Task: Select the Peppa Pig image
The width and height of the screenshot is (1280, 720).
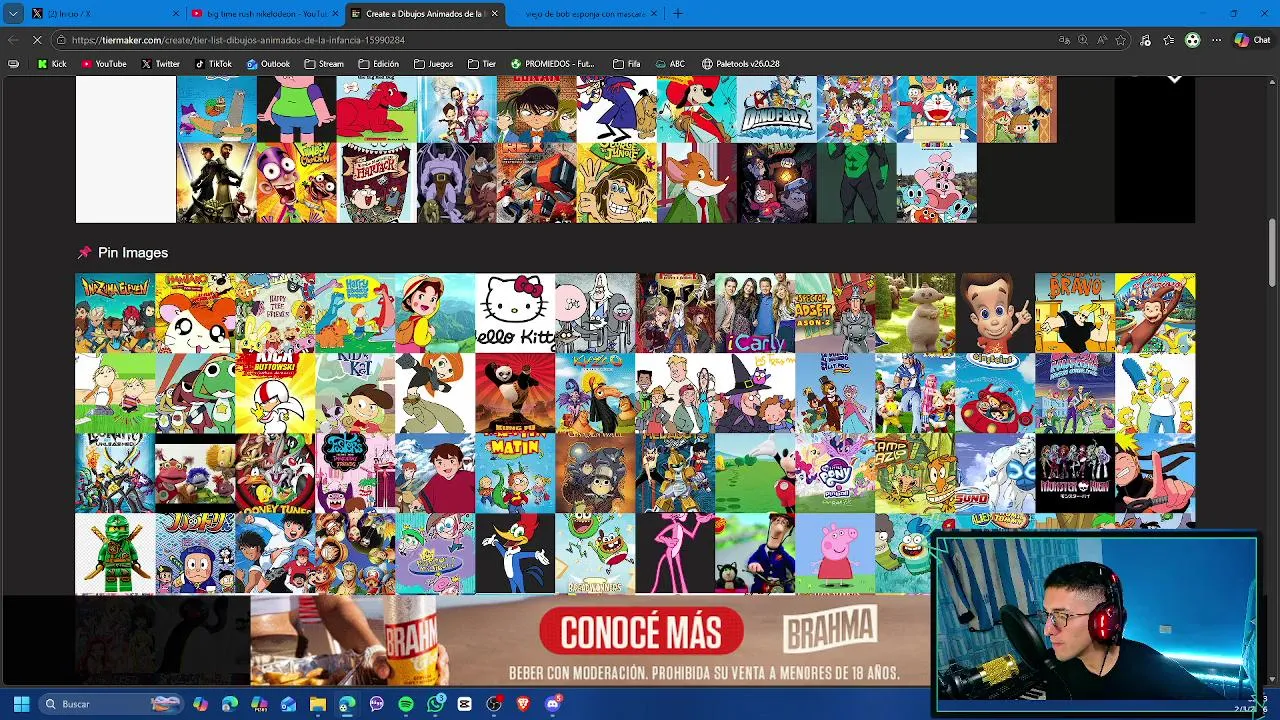Action: pos(835,553)
